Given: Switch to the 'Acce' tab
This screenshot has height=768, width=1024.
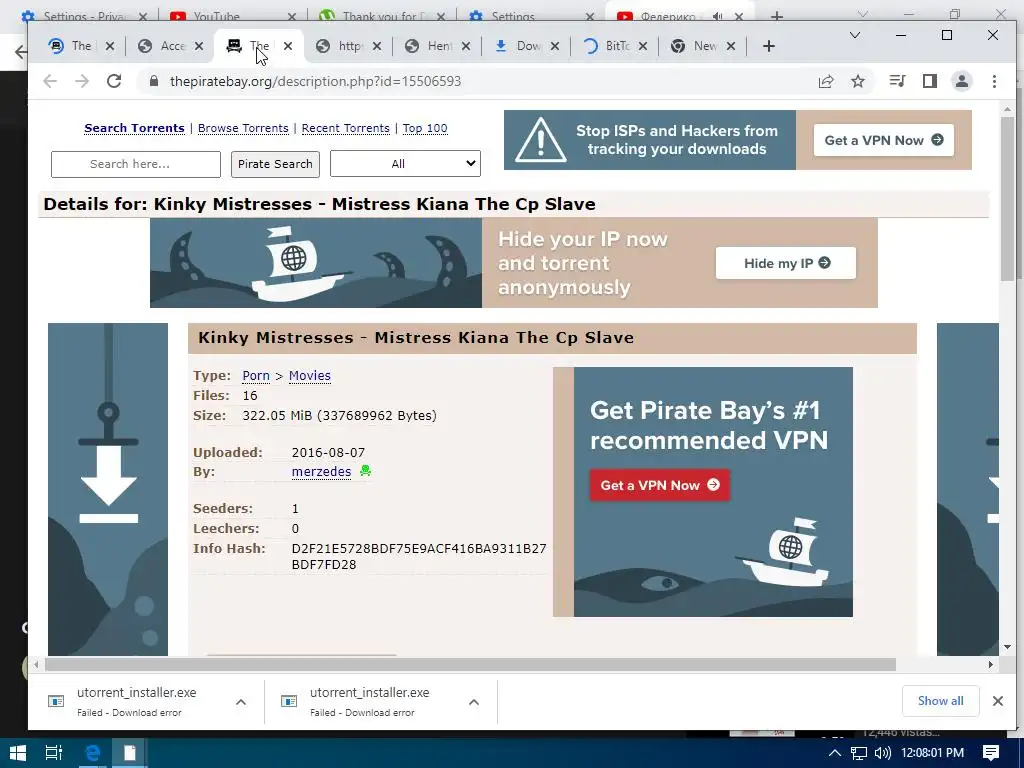Looking at the screenshot, I should click(x=171, y=46).
